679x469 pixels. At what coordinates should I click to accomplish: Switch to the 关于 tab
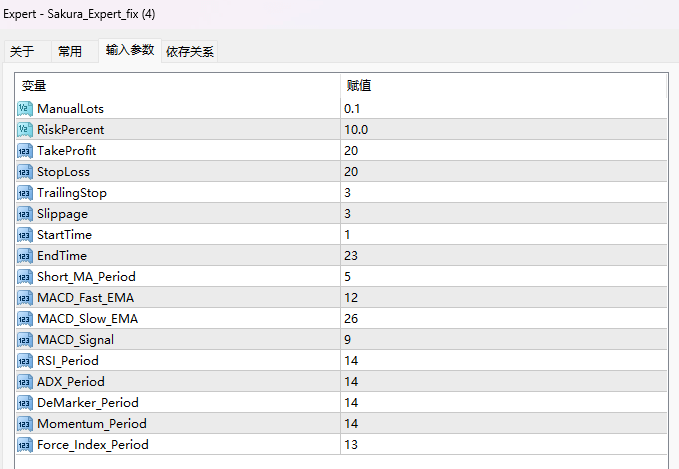point(22,52)
